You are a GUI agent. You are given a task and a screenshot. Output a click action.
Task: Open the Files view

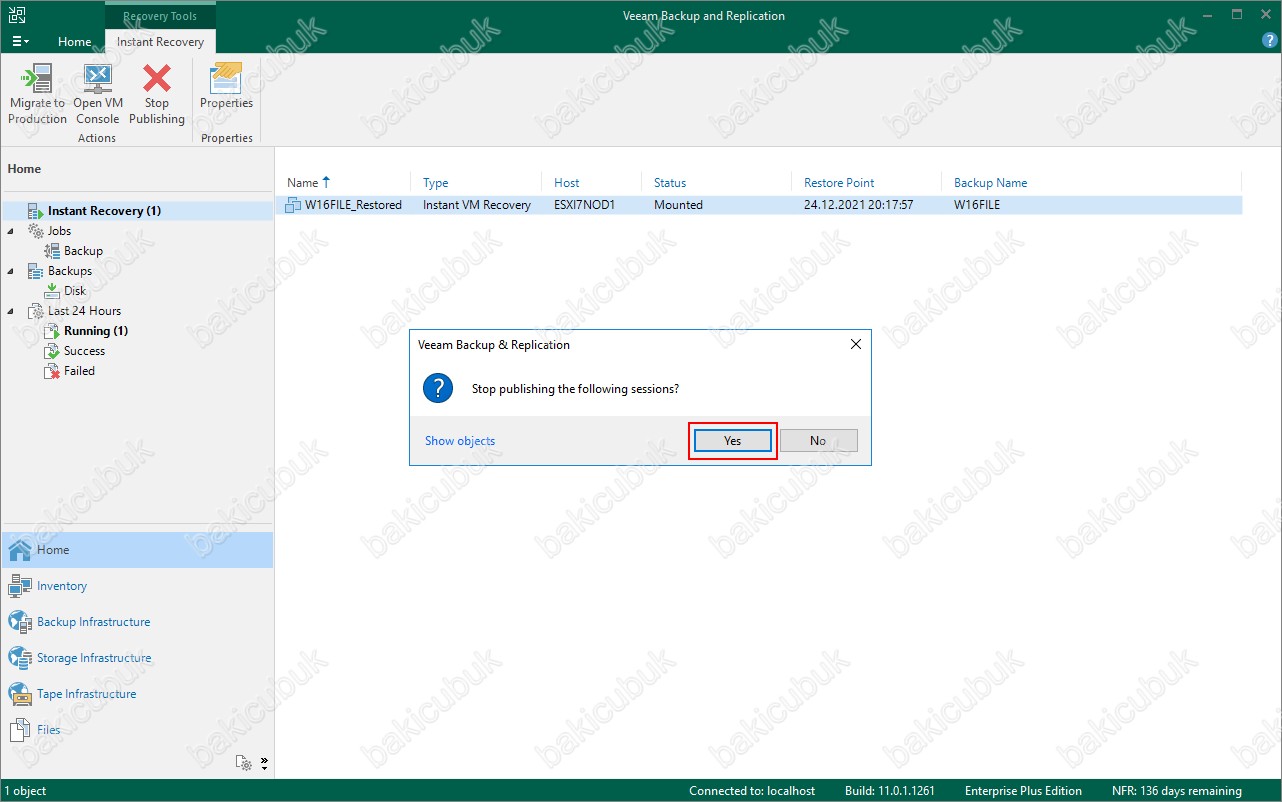(136, 730)
